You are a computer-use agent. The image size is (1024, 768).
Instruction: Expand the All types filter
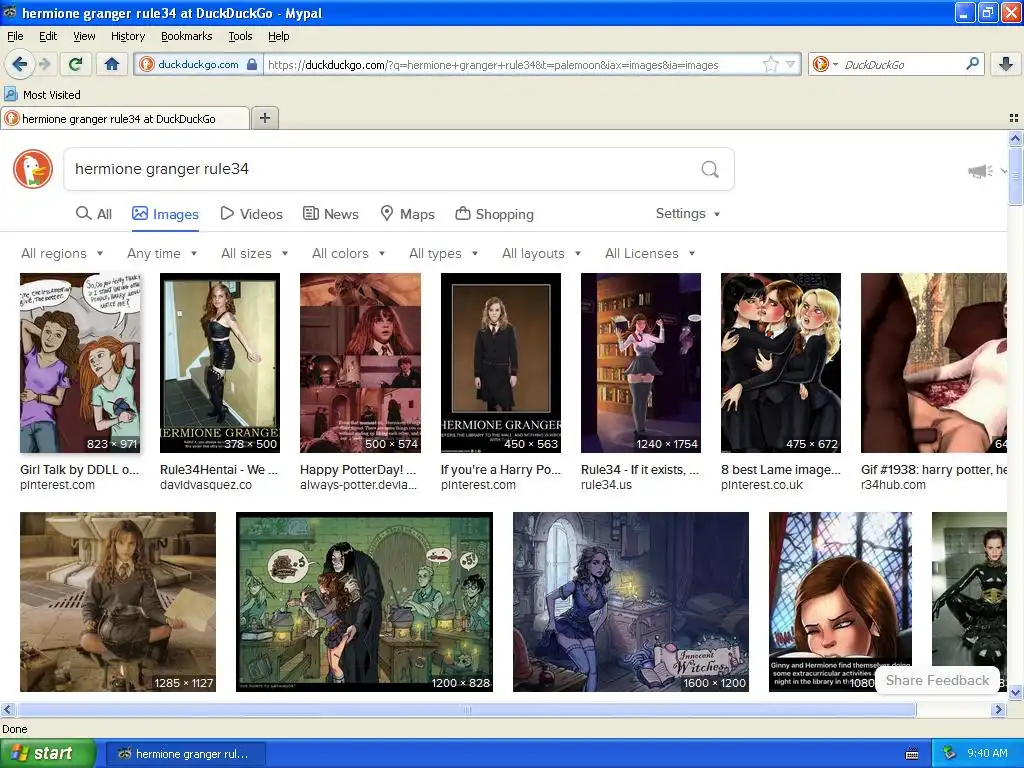coord(443,253)
